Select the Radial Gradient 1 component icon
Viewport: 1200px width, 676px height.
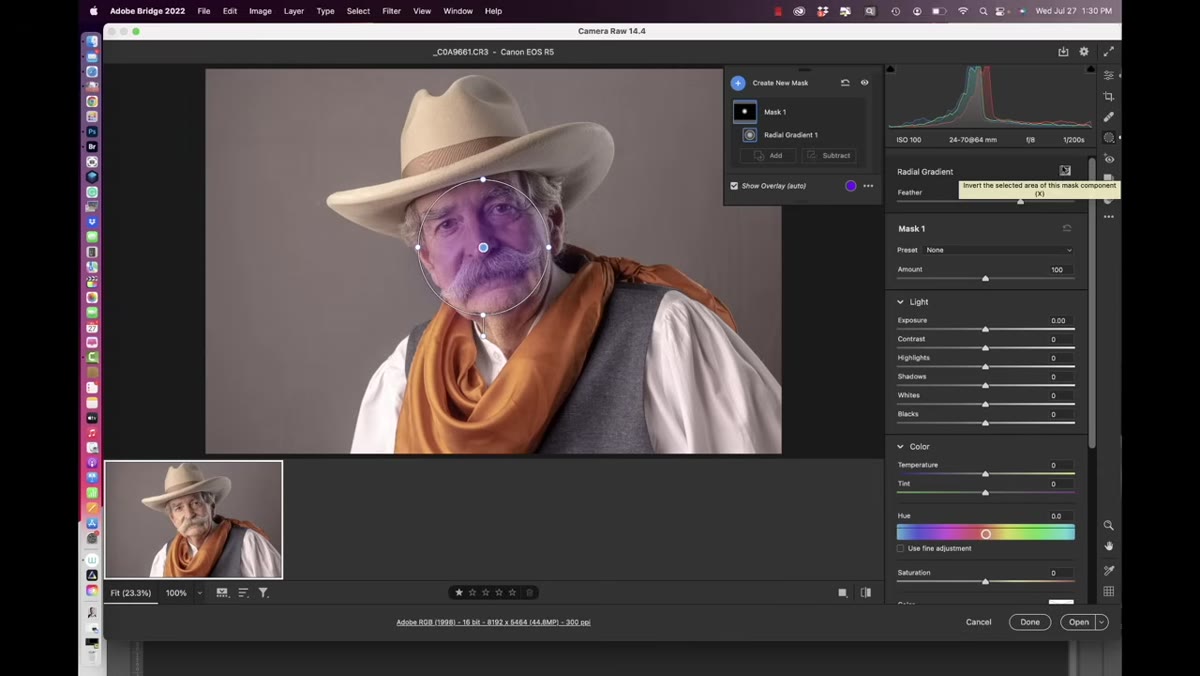click(750, 134)
